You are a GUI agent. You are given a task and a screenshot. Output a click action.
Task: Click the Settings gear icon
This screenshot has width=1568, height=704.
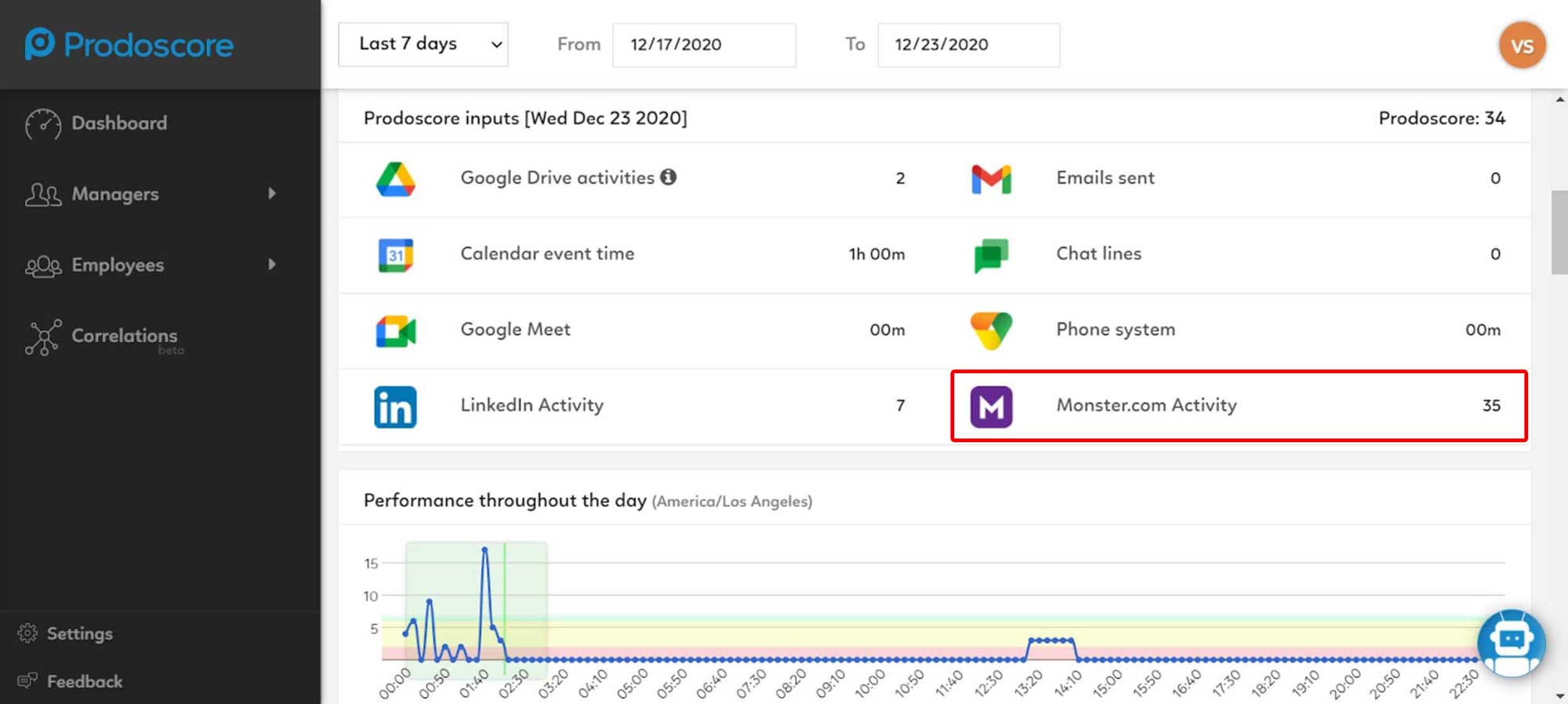click(27, 633)
